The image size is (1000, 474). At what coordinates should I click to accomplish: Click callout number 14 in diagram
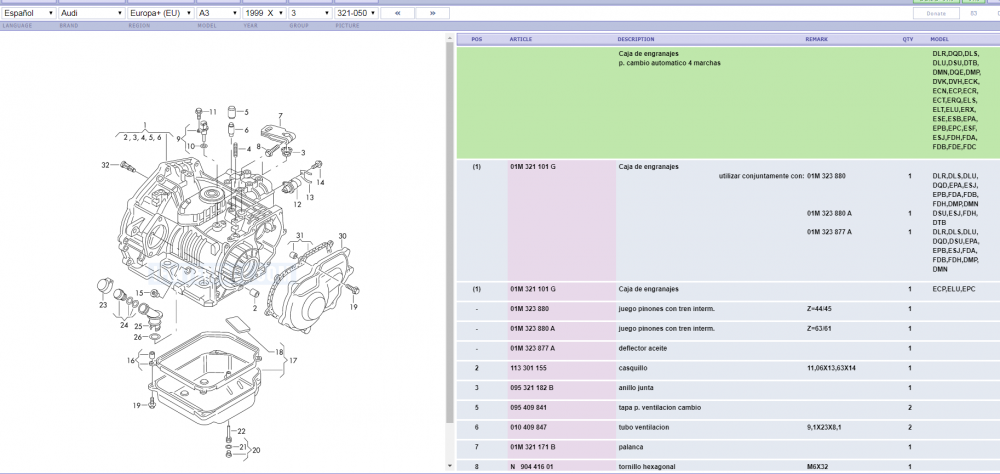(320, 182)
